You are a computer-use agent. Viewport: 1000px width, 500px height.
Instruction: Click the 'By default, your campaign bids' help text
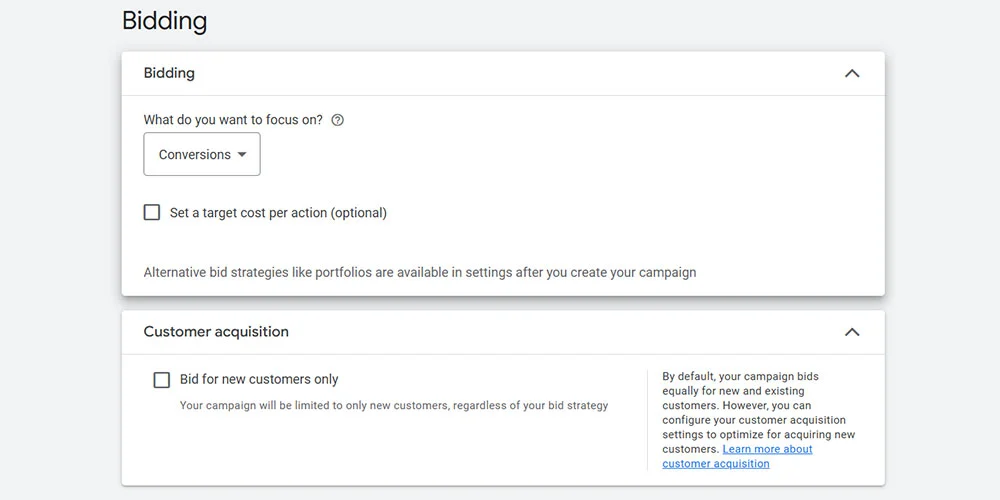pos(740,377)
